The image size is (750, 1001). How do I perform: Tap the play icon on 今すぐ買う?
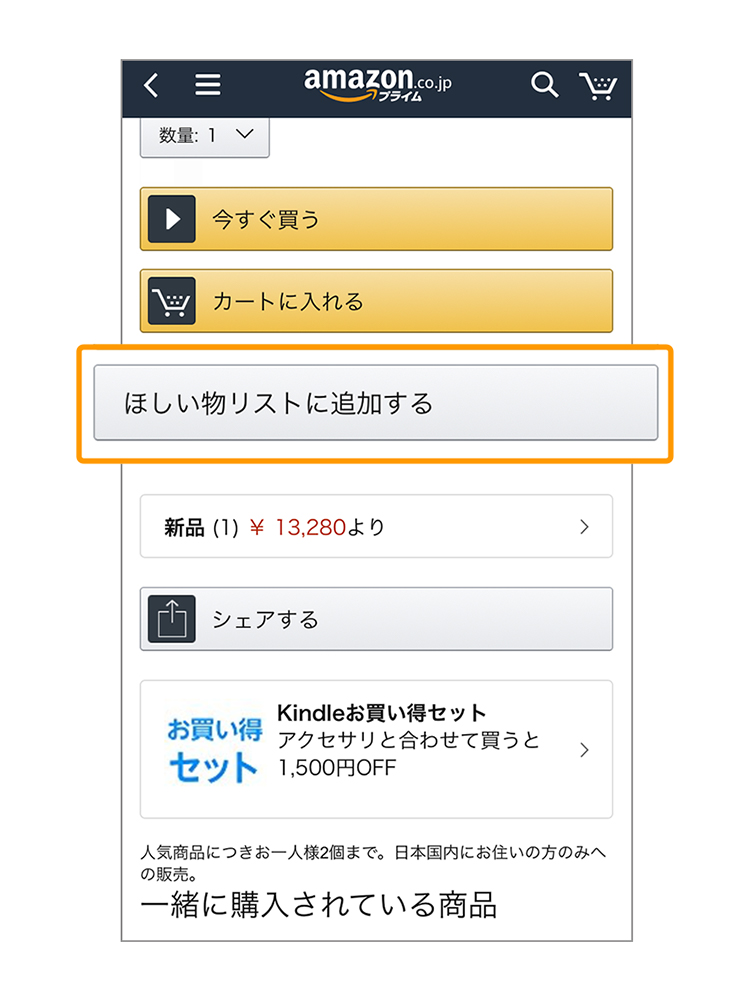[x=172, y=219]
